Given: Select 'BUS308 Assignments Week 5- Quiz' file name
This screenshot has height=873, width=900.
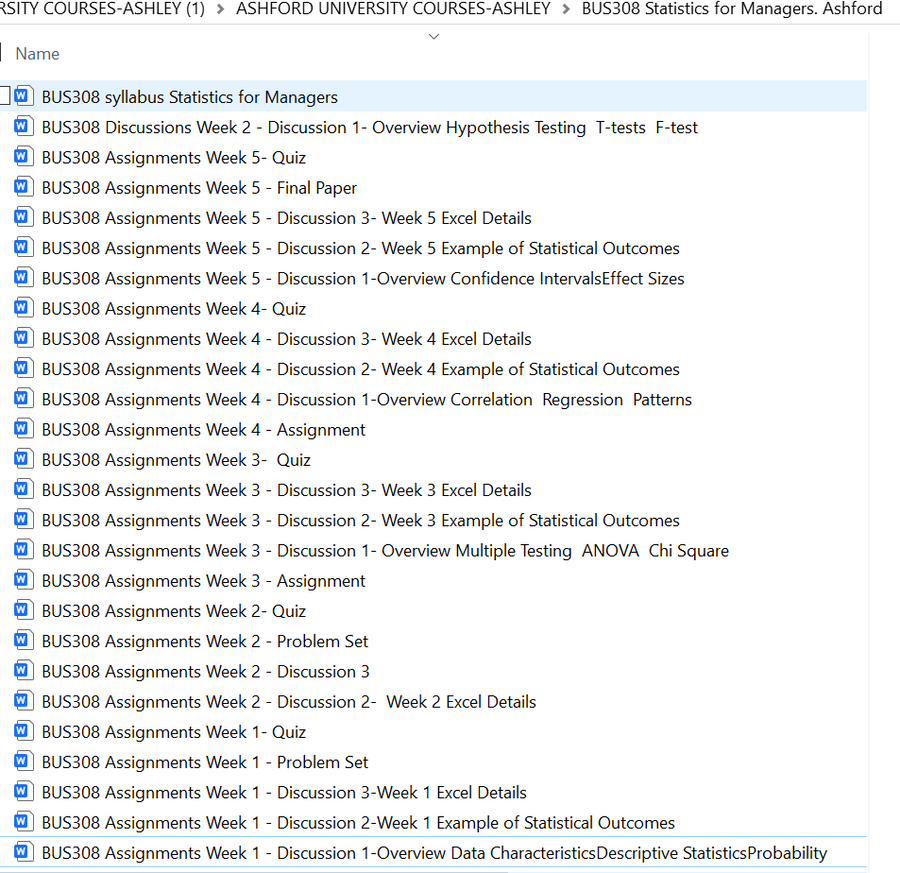Looking at the screenshot, I should (173, 158).
